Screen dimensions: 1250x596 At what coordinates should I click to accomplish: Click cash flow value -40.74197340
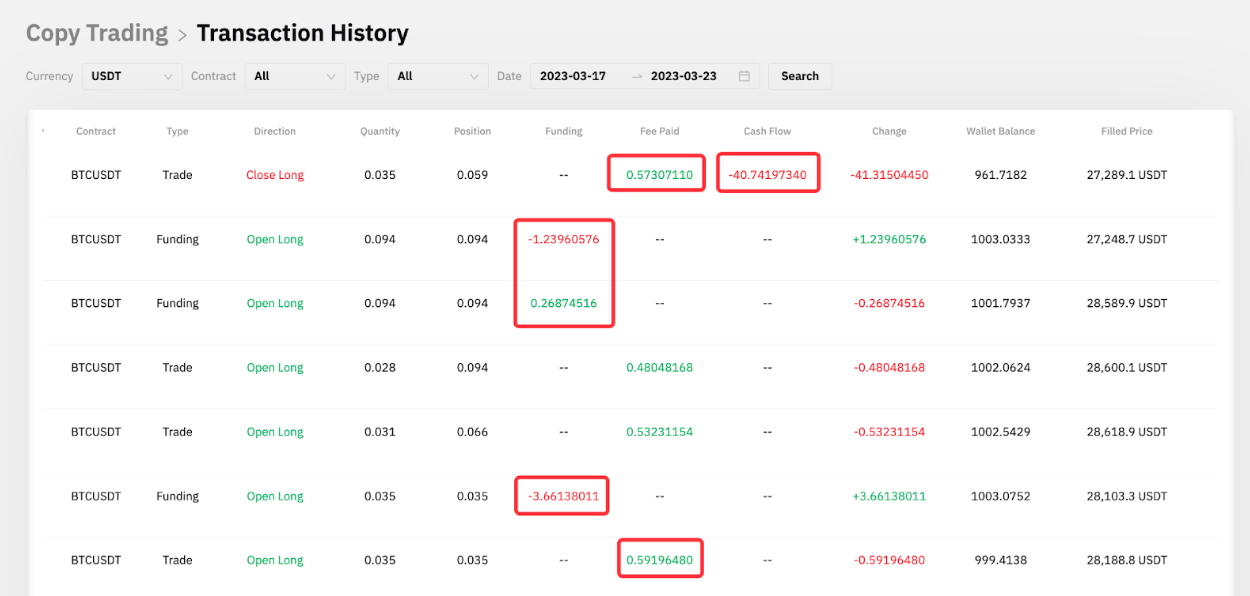[x=768, y=175]
